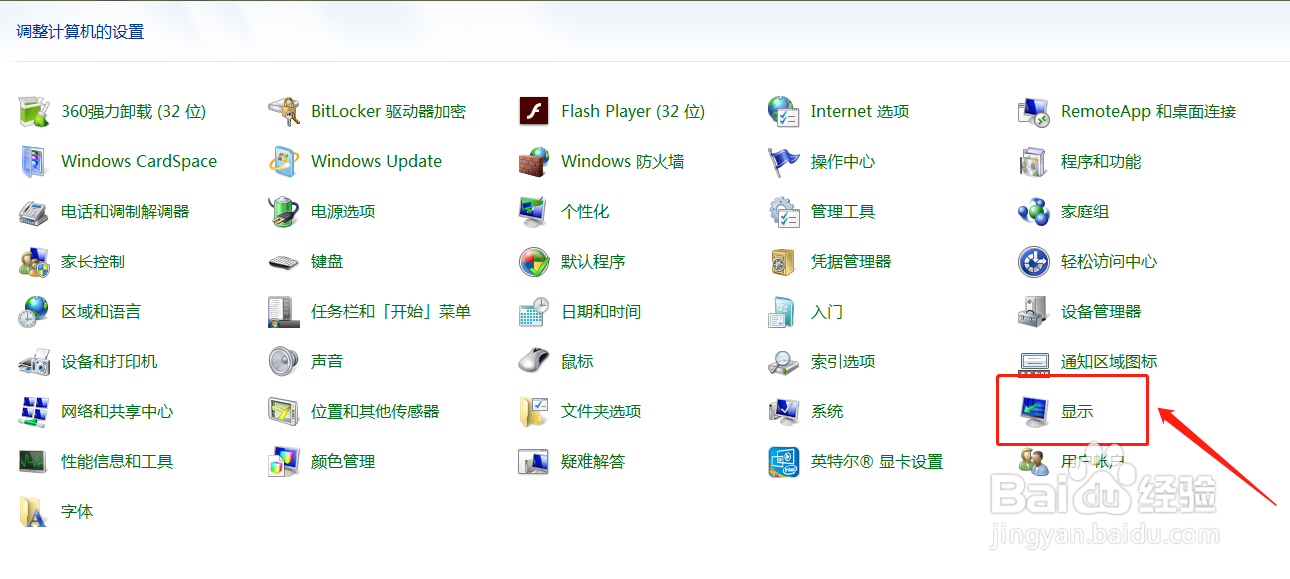Click the 默认程序 icon
Screen dimensions: 1290x579
pos(534,262)
